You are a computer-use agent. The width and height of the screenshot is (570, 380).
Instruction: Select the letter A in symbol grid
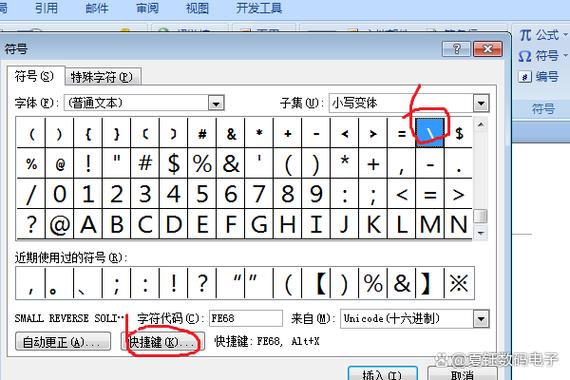[88, 224]
